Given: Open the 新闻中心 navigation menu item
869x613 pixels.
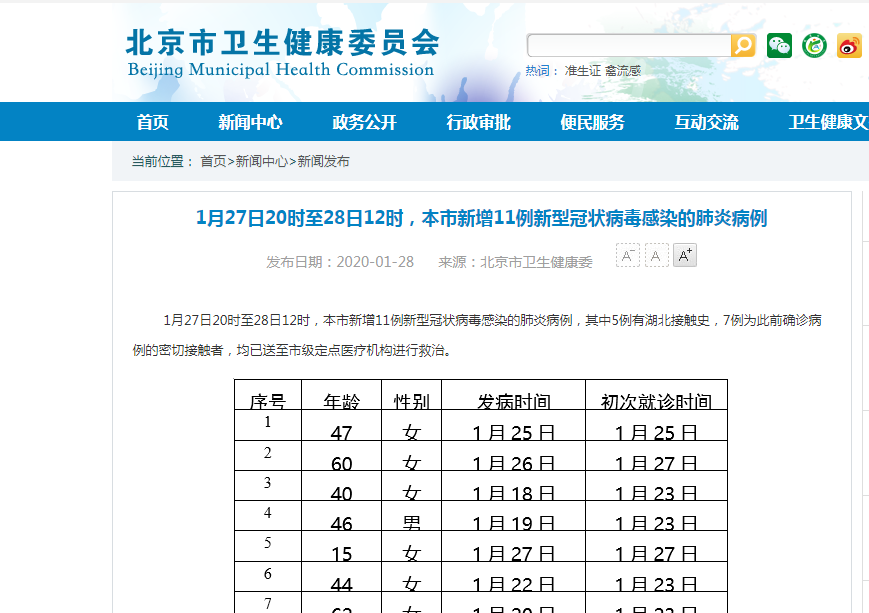Looking at the screenshot, I should (250, 122).
